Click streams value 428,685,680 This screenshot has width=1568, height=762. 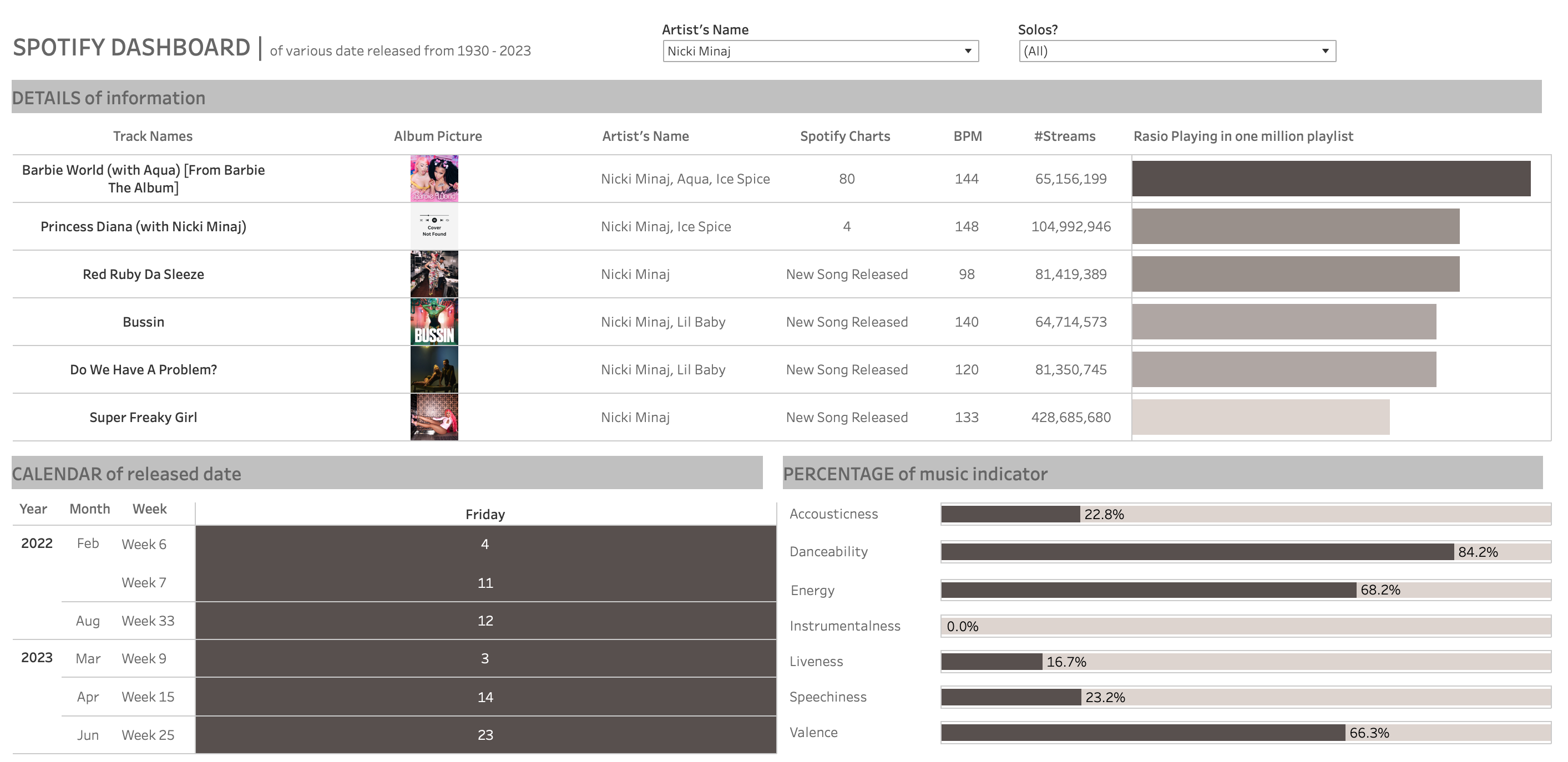pos(1071,418)
